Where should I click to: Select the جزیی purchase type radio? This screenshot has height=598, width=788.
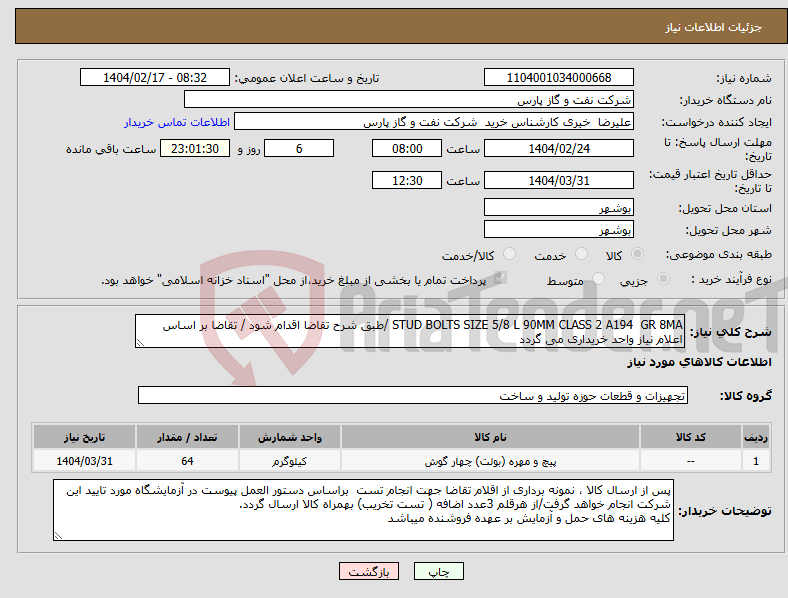[663, 278]
